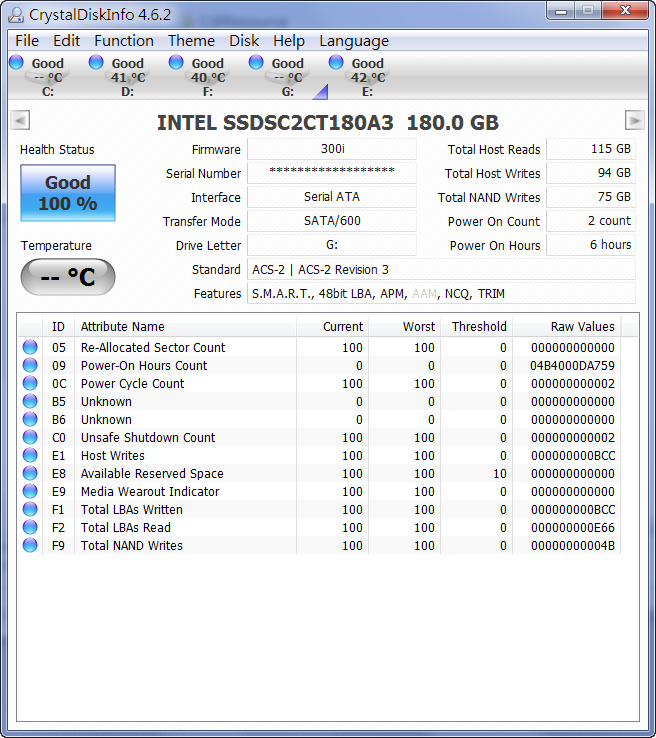Click raw value 00000000004B
The height and width of the screenshot is (738, 656).
pos(573,545)
